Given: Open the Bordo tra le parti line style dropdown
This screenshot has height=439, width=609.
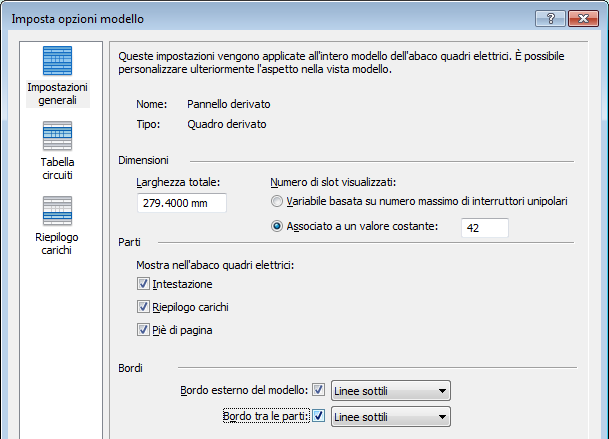Looking at the screenshot, I should click(x=391, y=416).
